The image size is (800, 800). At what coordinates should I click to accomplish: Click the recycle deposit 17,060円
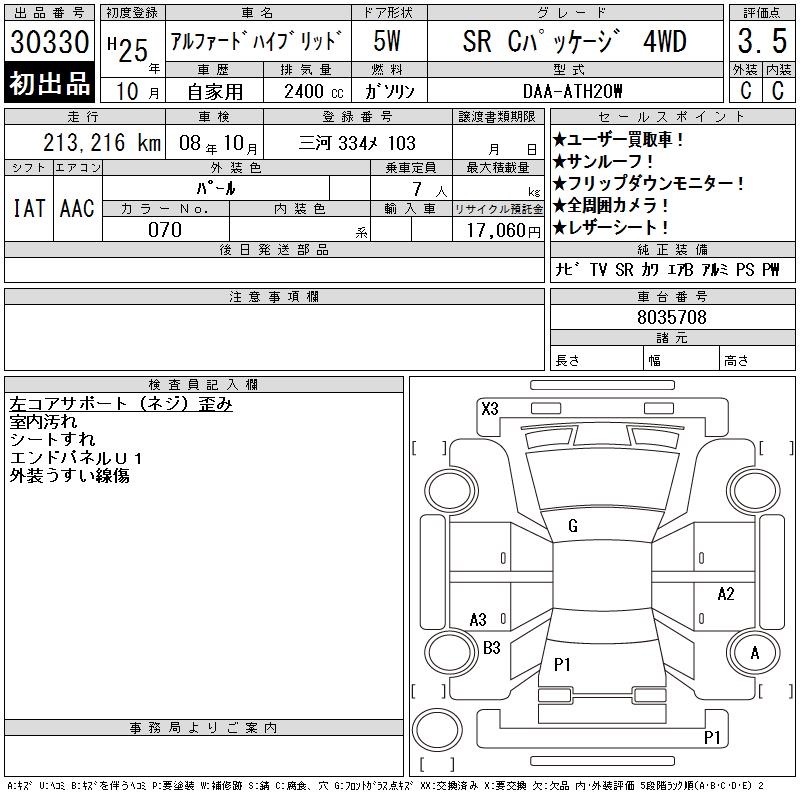[504, 230]
